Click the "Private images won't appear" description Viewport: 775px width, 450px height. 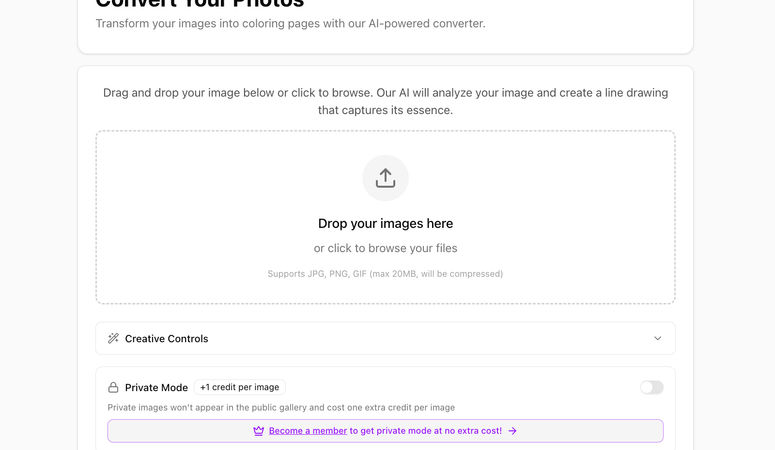tap(281, 407)
